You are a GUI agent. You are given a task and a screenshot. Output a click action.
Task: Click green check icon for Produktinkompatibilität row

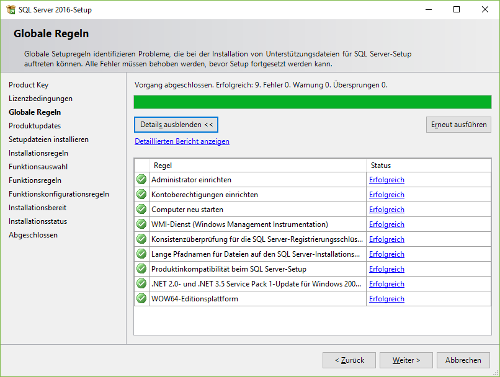[x=141, y=269]
